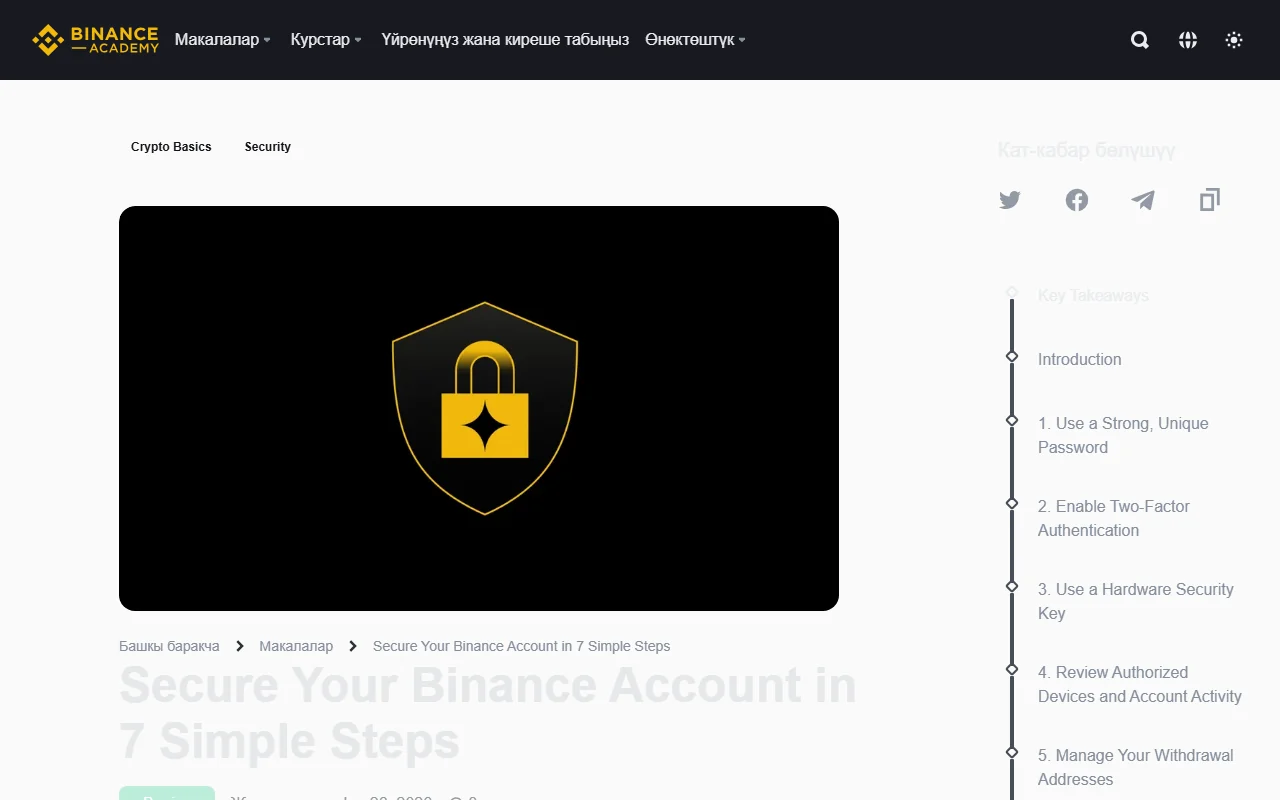The image size is (1280, 800).
Task: Open the search icon in header
Action: tap(1140, 40)
